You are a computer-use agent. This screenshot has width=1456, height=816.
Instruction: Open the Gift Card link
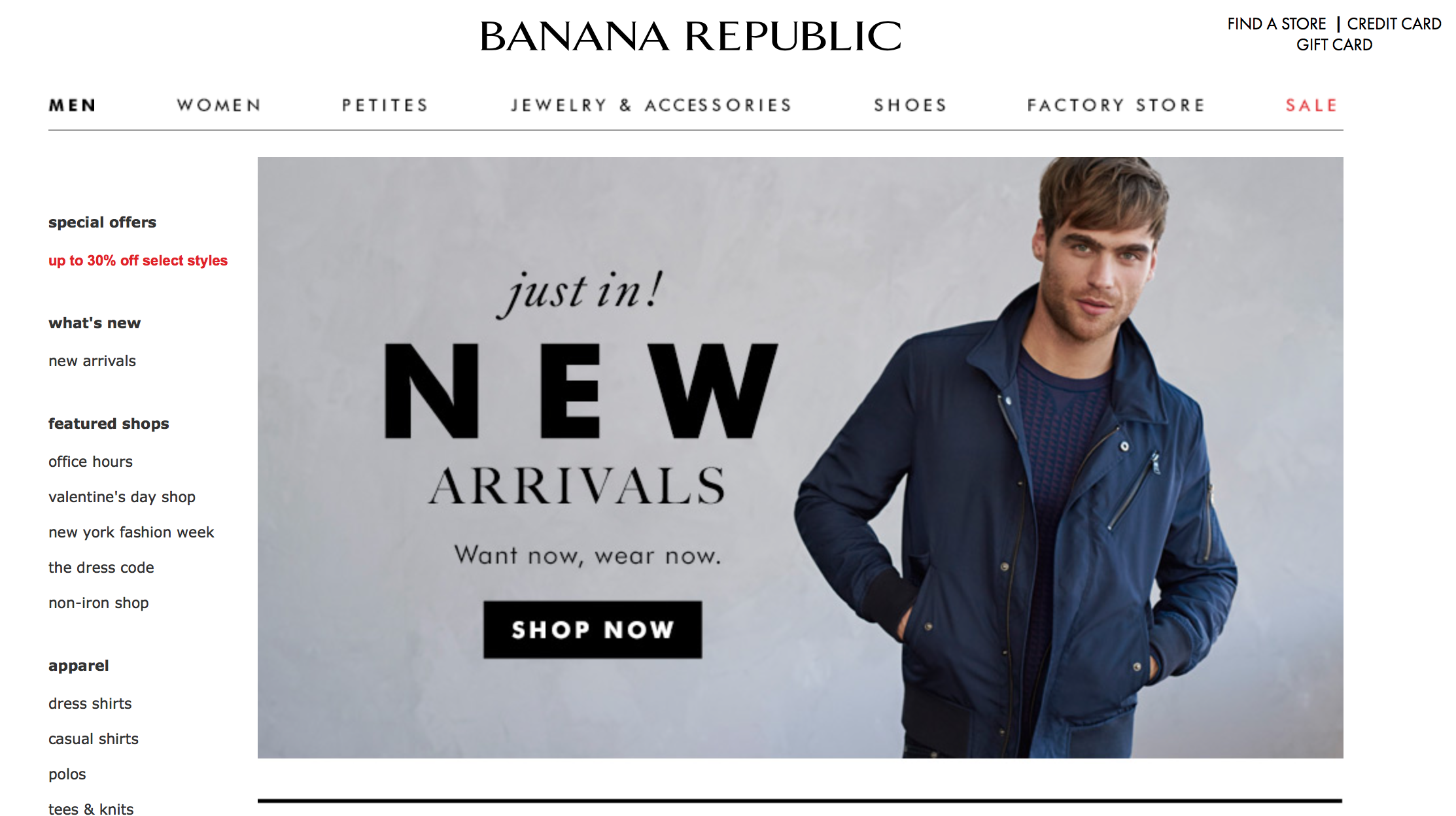coord(1334,45)
